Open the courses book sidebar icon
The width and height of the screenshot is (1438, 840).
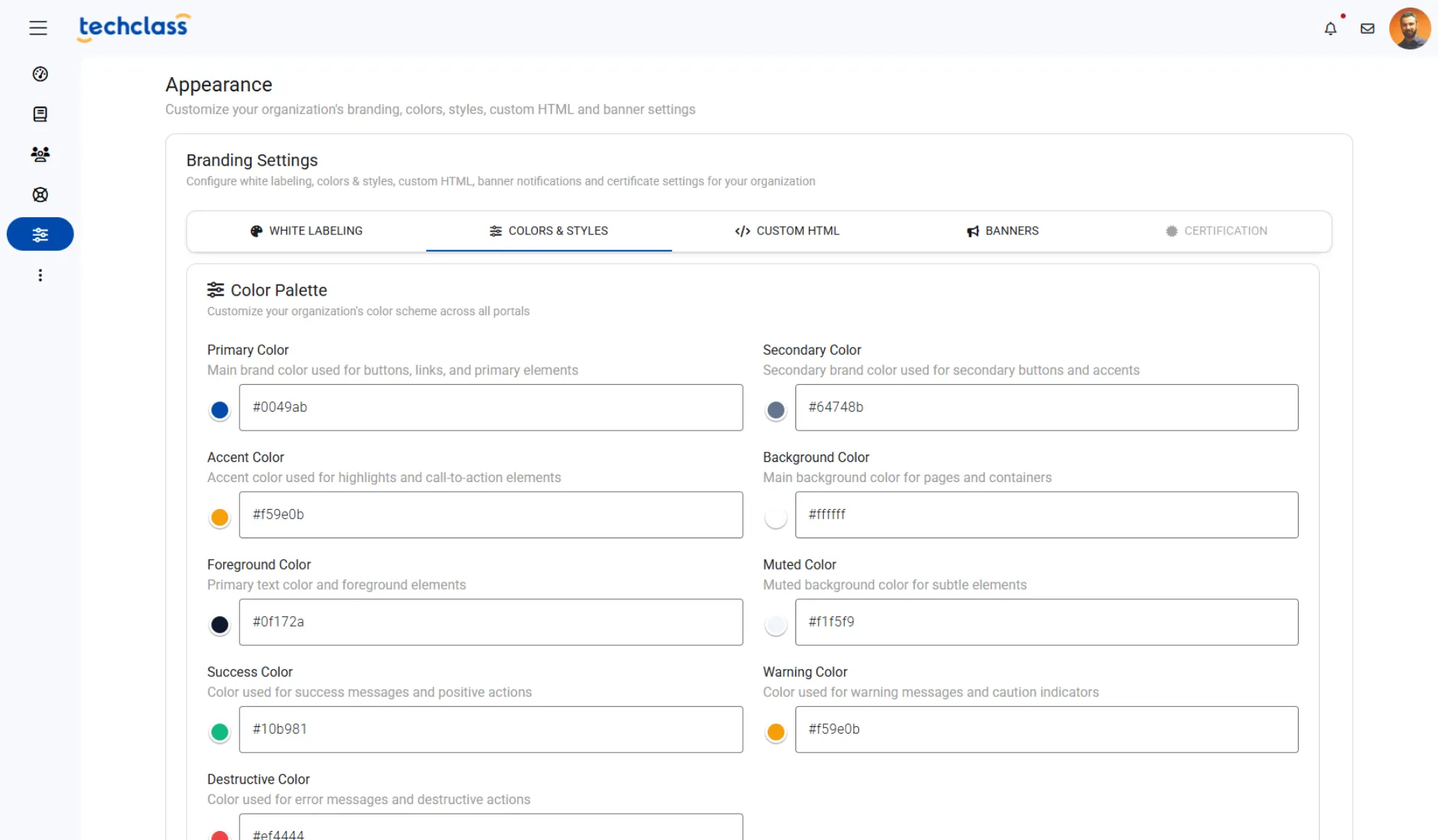tap(40, 114)
